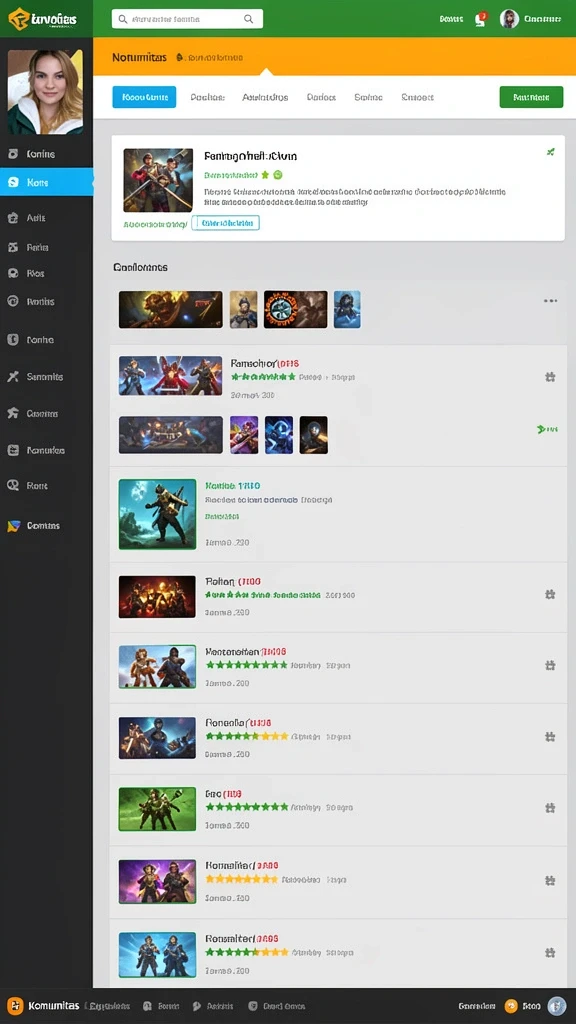Image resolution: width=576 pixels, height=1024 pixels.
Task: Click the green pin icon on featured card
Action: [x=551, y=152]
